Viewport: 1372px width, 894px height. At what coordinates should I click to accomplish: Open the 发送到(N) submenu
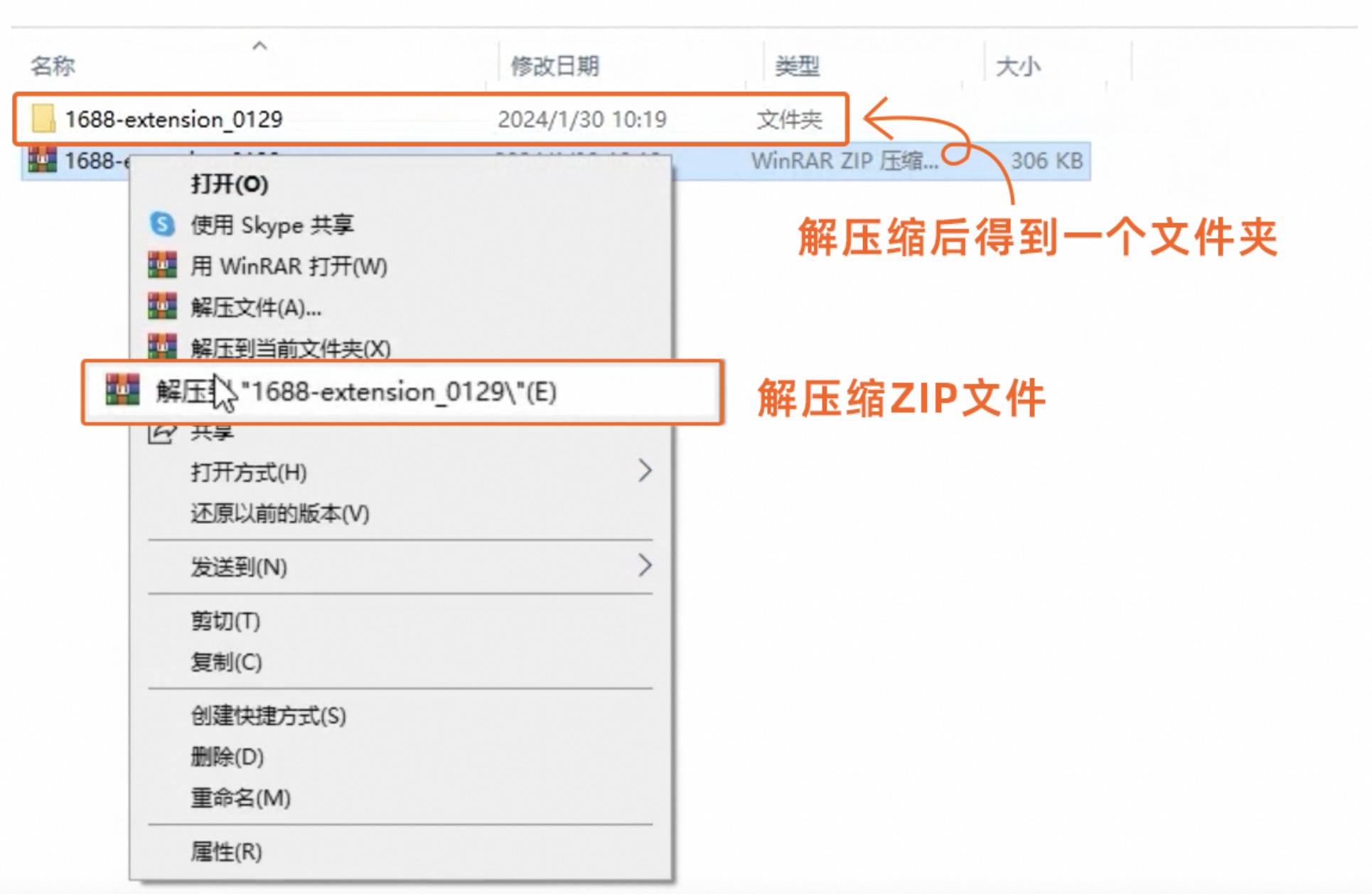(x=402, y=567)
